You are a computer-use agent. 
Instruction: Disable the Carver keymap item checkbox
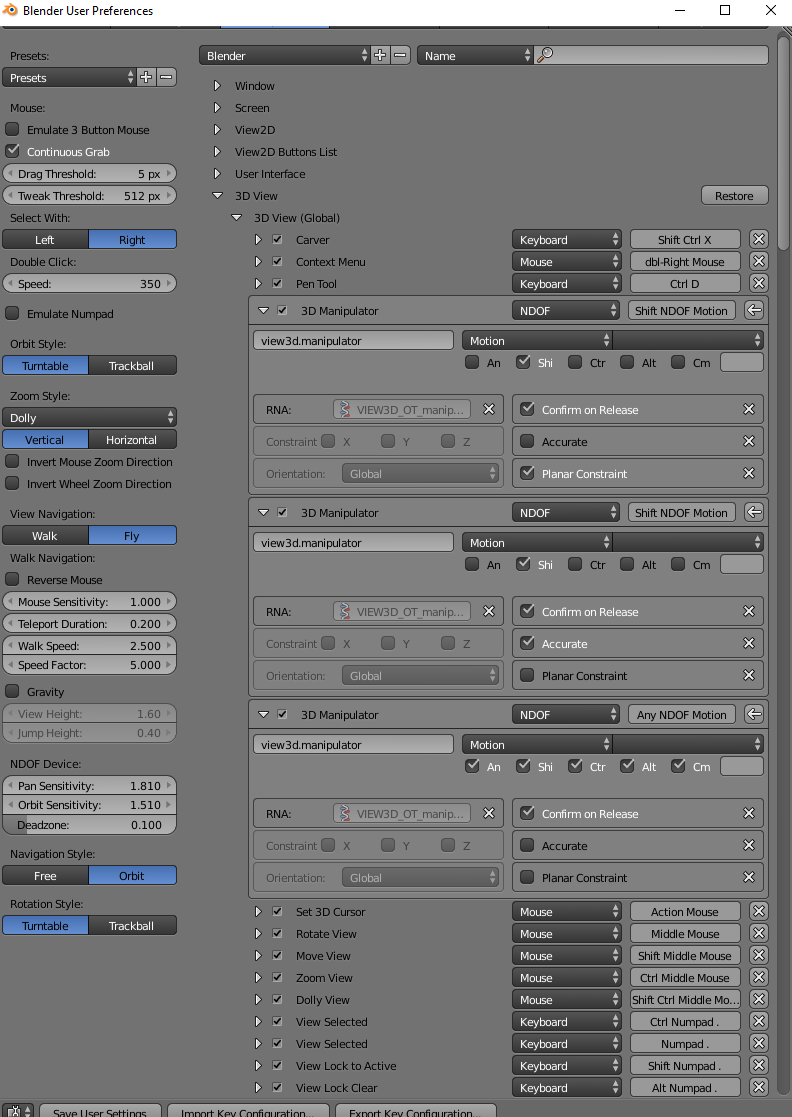tap(278, 240)
